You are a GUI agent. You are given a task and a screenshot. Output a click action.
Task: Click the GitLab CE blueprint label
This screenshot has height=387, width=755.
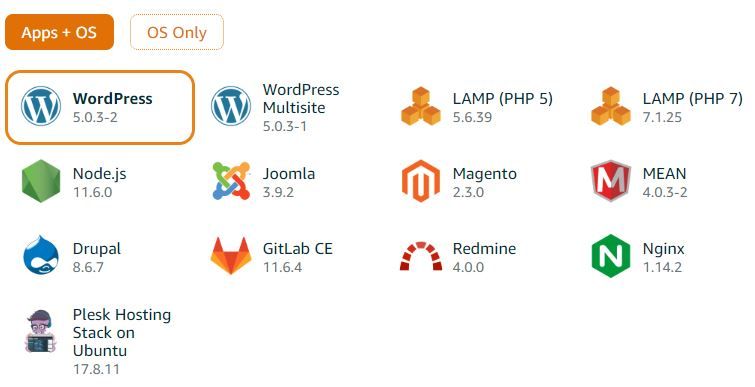tap(298, 248)
